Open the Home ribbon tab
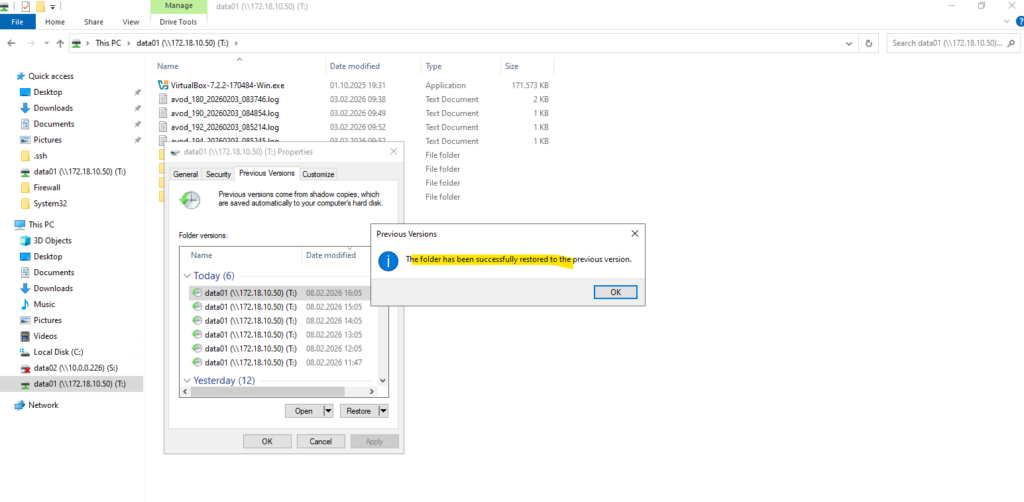This screenshot has height=502, width=1024. 55,22
